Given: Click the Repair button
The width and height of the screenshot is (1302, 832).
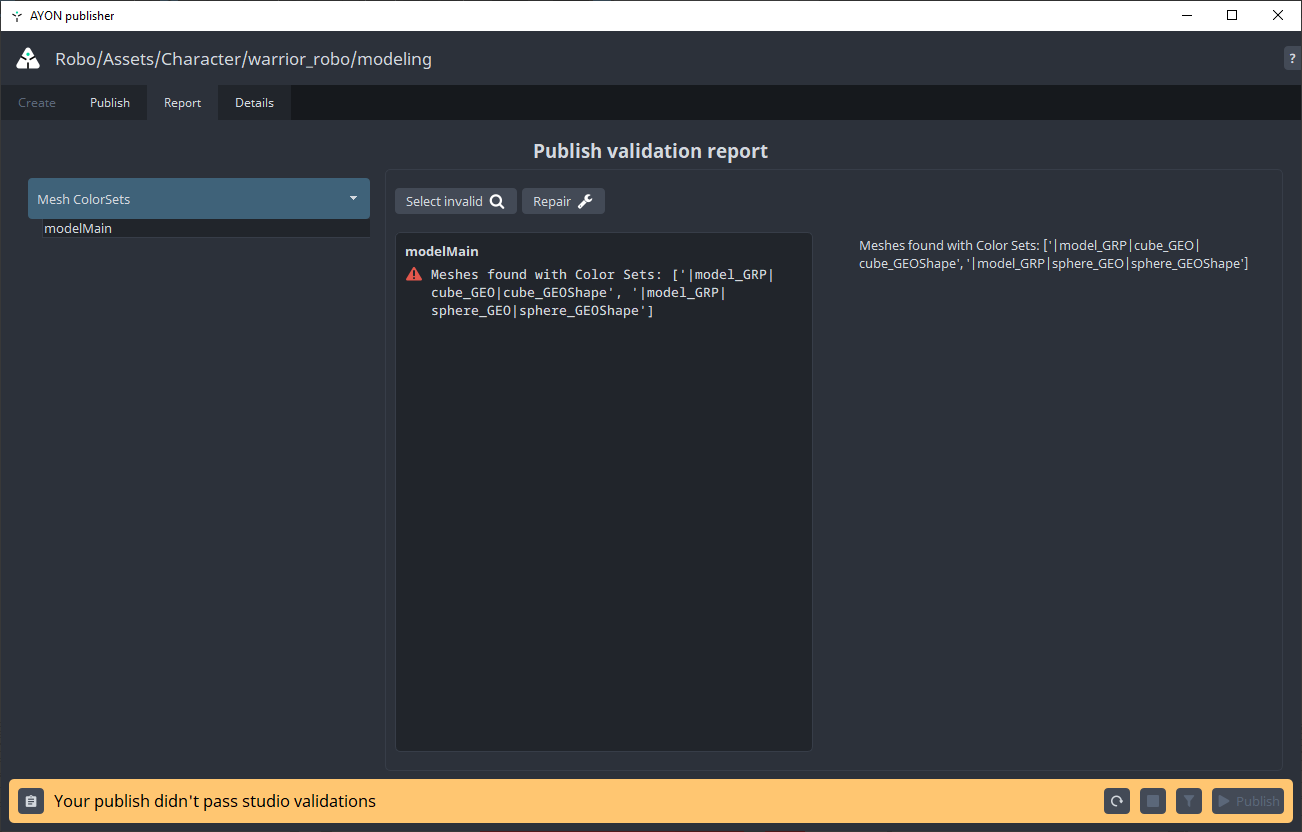Looking at the screenshot, I should click(563, 201).
